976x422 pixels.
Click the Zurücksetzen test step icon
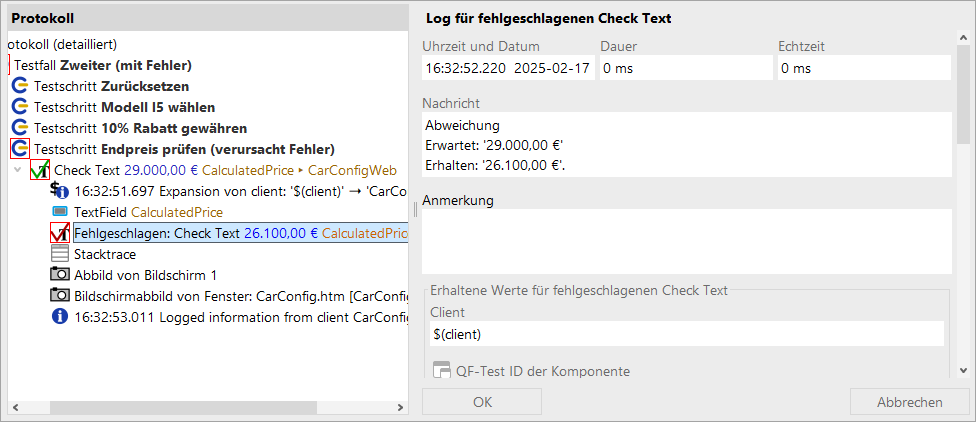(20, 86)
